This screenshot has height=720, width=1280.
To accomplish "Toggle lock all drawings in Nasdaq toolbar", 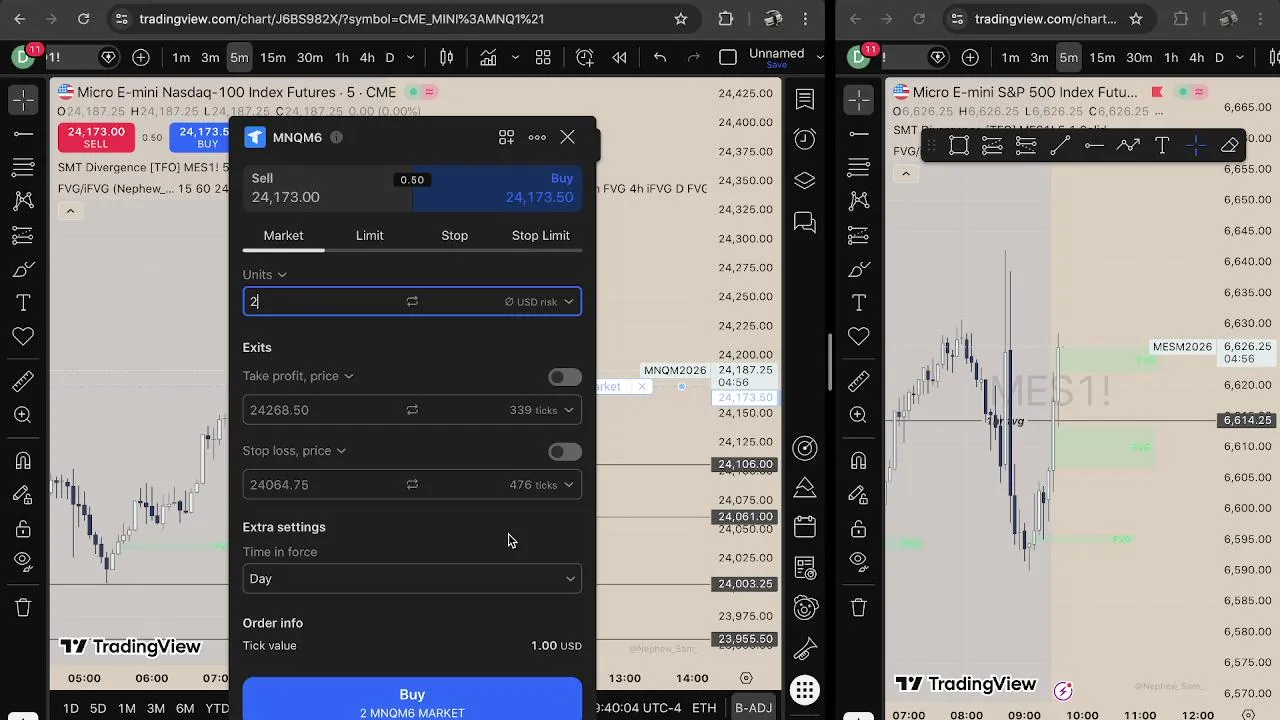I will click(x=23, y=529).
